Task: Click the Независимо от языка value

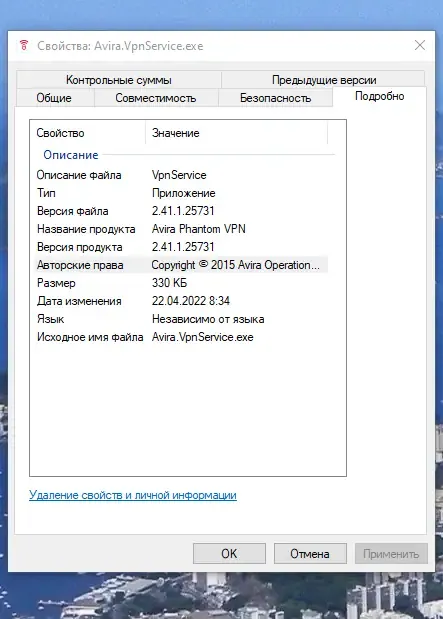Action: (208, 319)
